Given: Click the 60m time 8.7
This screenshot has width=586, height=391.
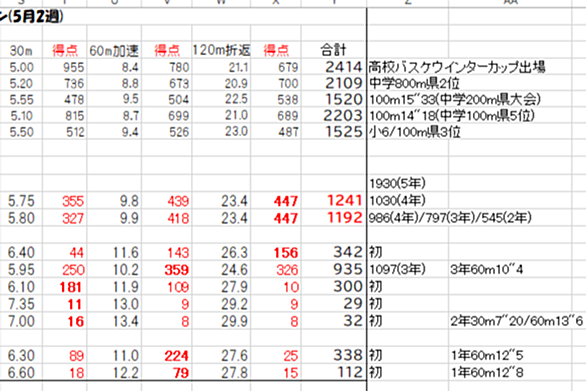Looking at the screenshot, I should coord(130,116).
